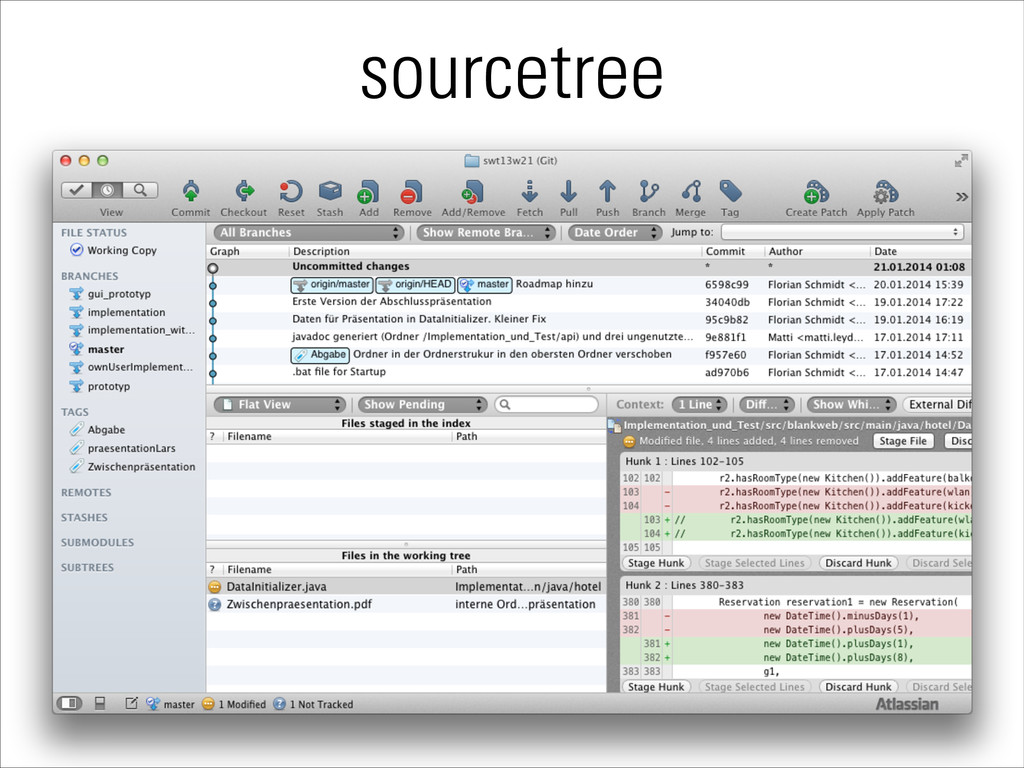Select DataInitializer.java in working tree
This screenshot has height=768, width=1024.
coord(406,586)
